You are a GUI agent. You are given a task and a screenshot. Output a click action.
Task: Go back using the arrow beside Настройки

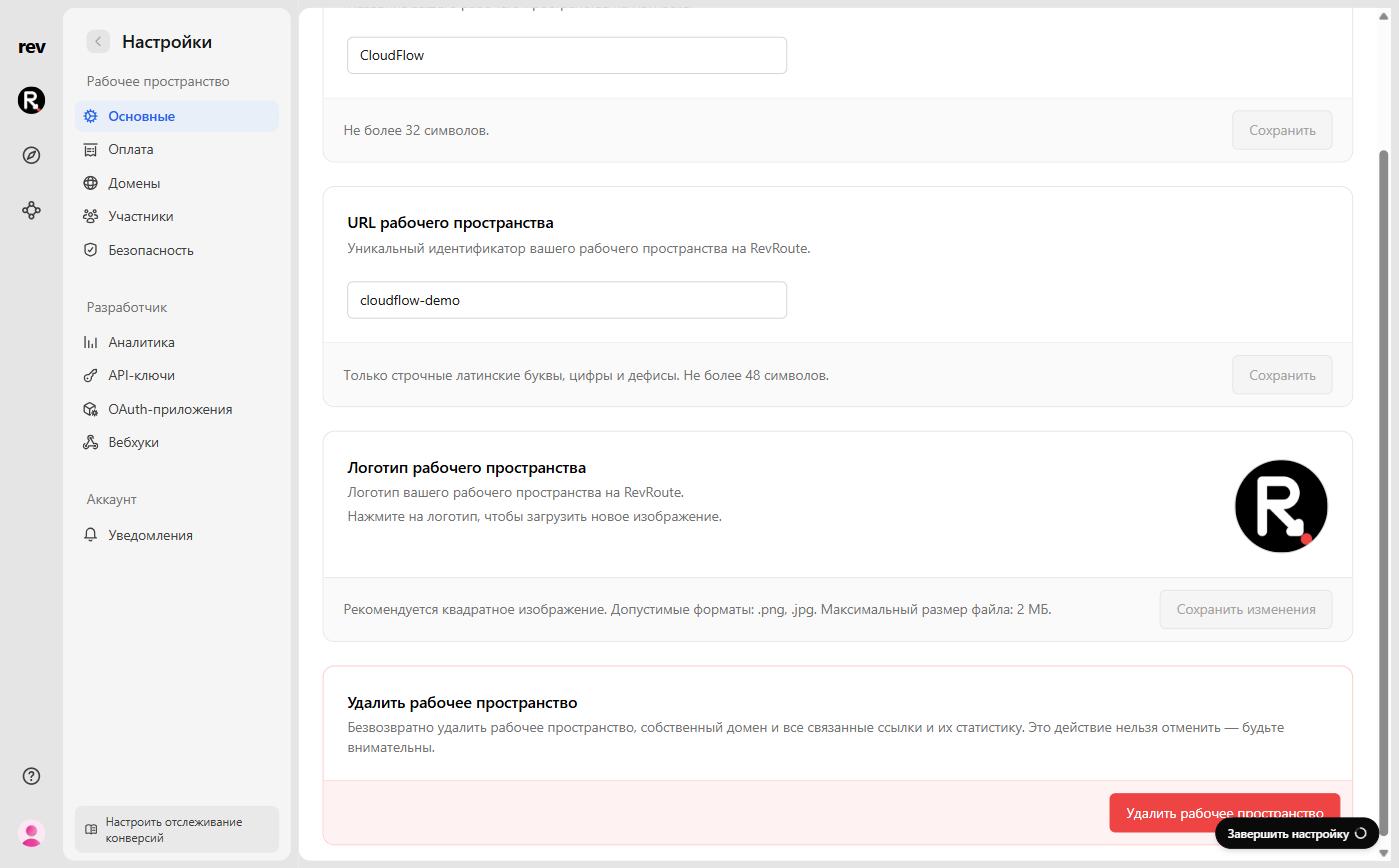coord(98,41)
